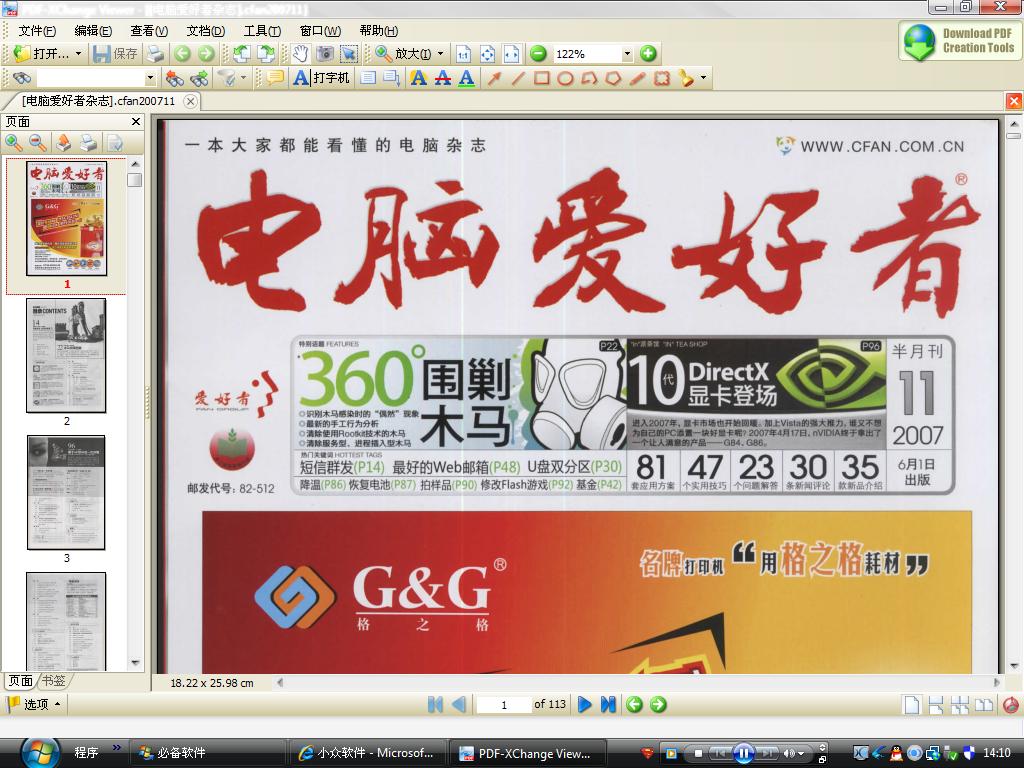Select the Polygon drawing tool
Viewport: 1024px width, 768px height.
click(613, 78)
